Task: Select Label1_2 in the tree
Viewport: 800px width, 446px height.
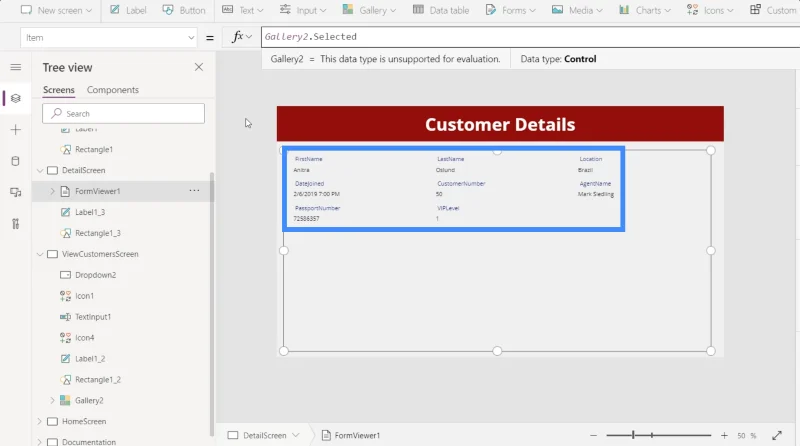Action: coord(90,359)
